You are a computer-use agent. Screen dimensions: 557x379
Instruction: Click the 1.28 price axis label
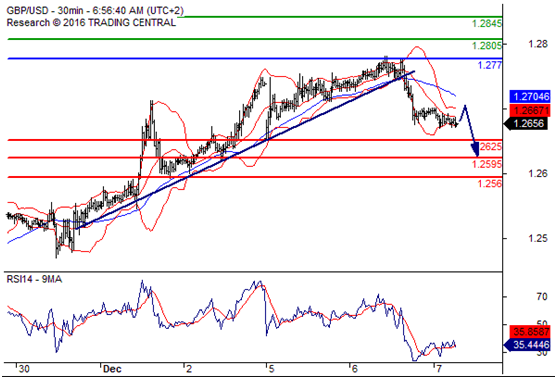click(537, 44)
